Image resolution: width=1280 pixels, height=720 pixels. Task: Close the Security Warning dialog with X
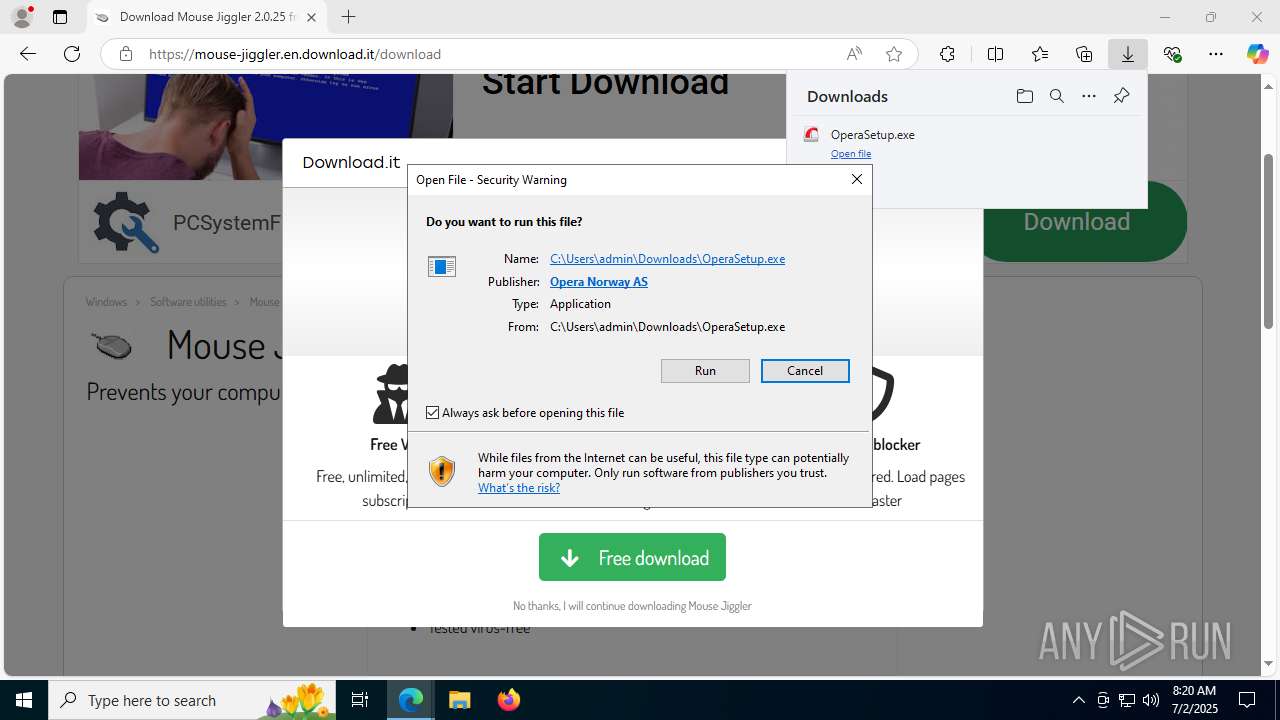(856, 179)
